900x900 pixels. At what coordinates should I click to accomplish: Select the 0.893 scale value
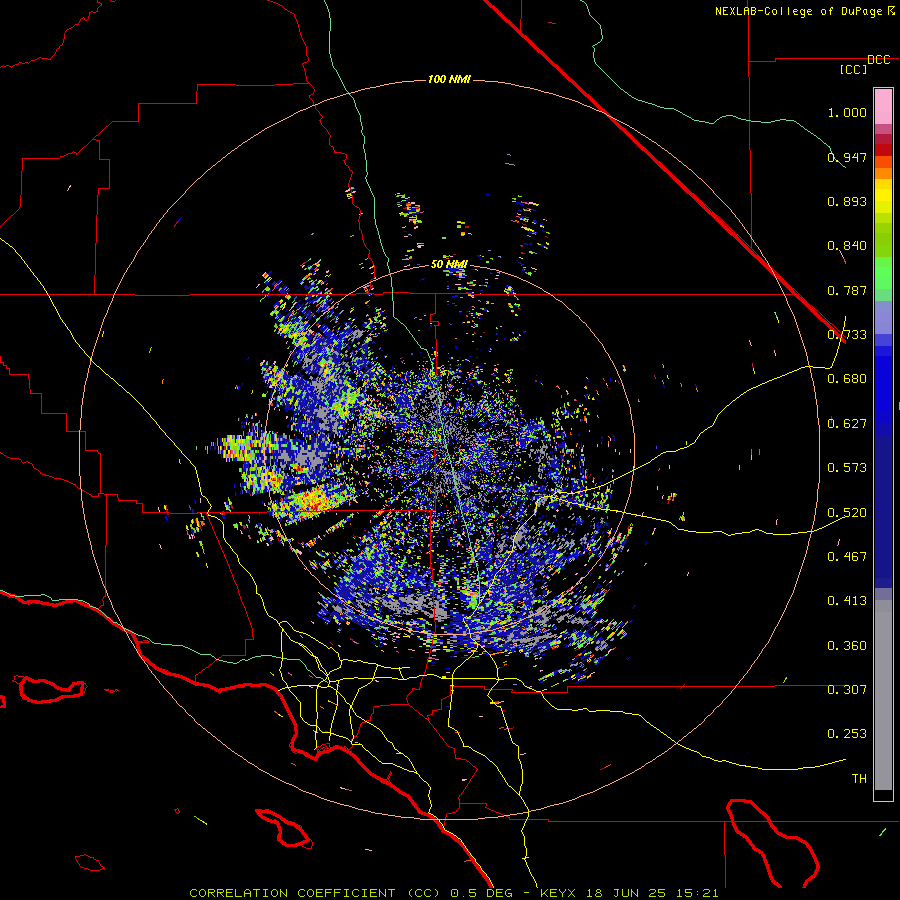(847, 201)
